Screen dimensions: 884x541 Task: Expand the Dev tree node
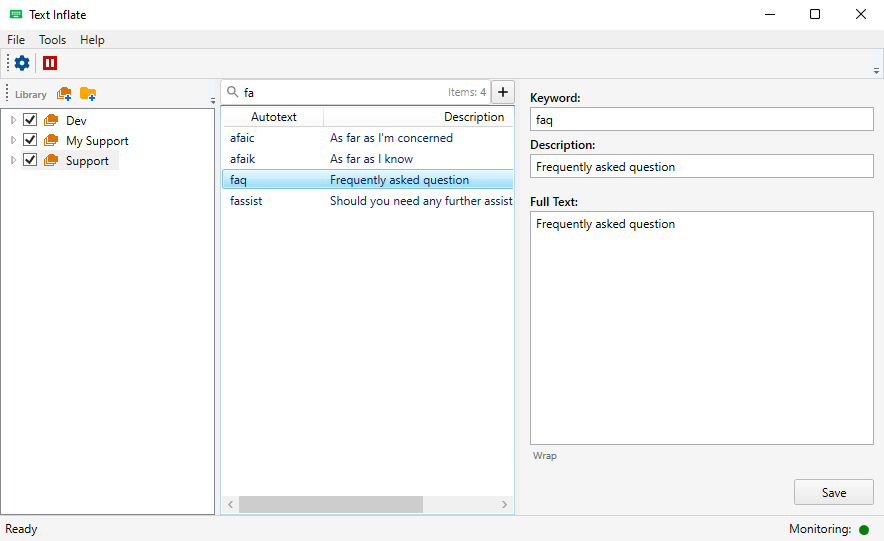(x=13, y=120)
